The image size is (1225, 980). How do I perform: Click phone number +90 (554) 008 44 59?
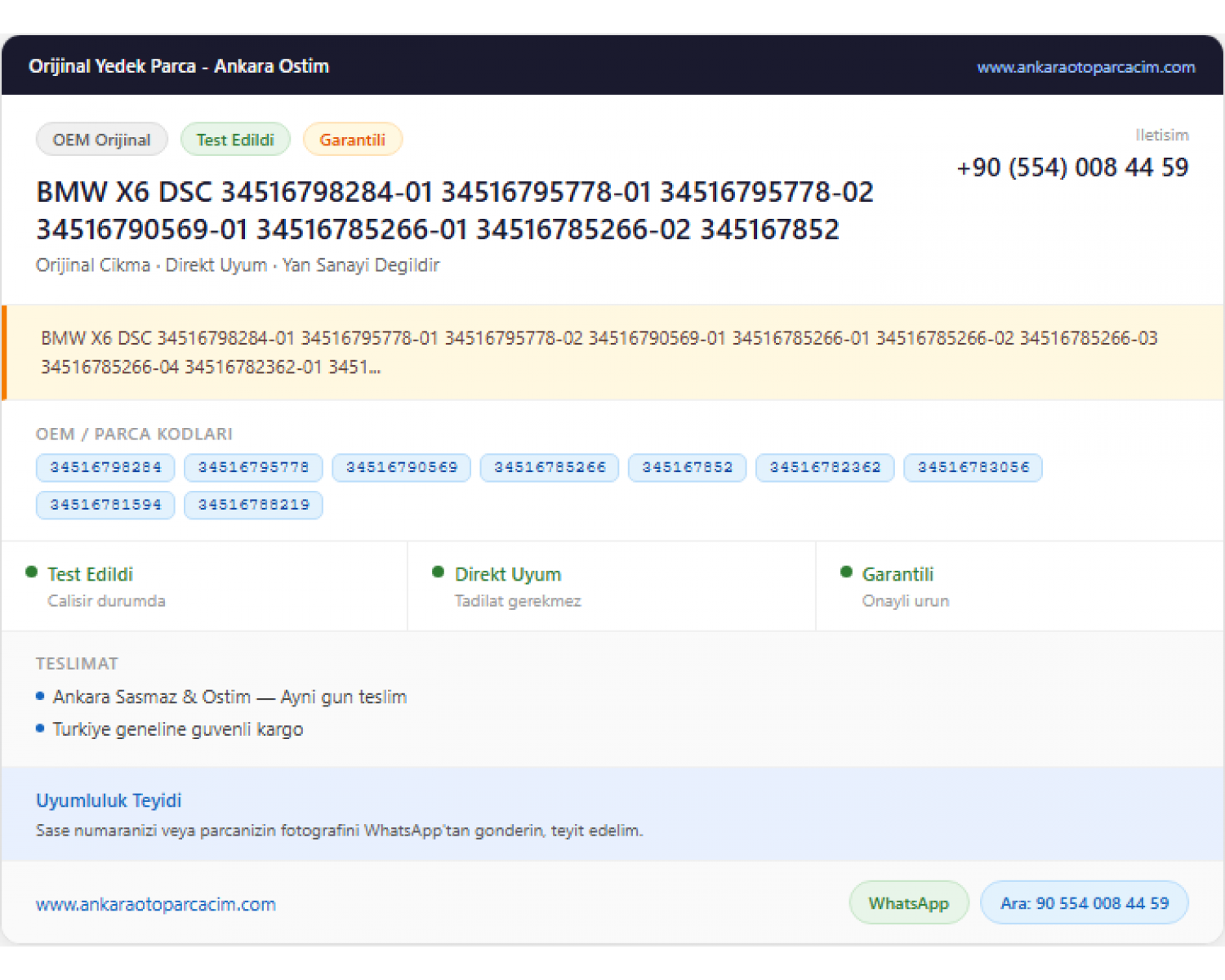[1072, 167]
